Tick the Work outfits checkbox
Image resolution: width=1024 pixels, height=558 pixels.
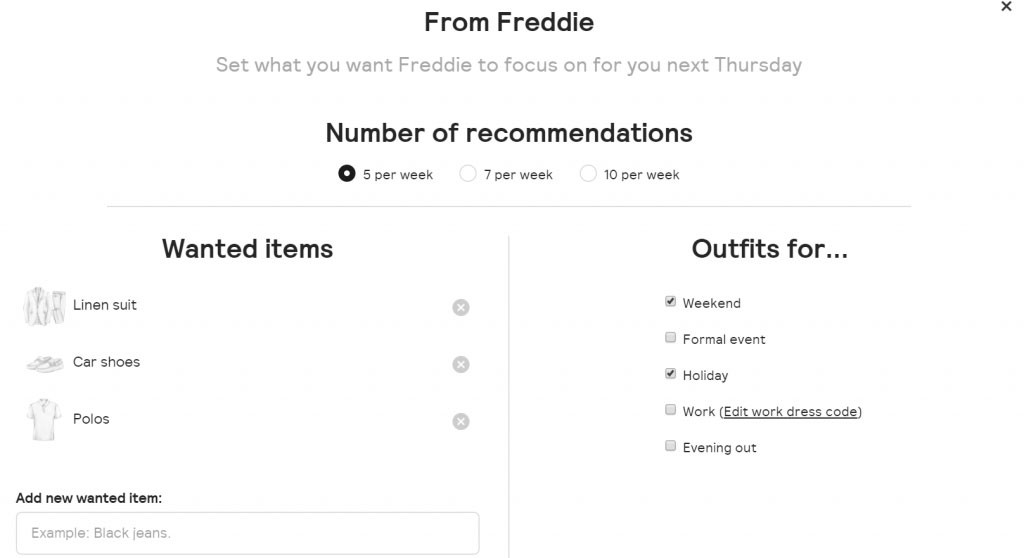[671, 410]
